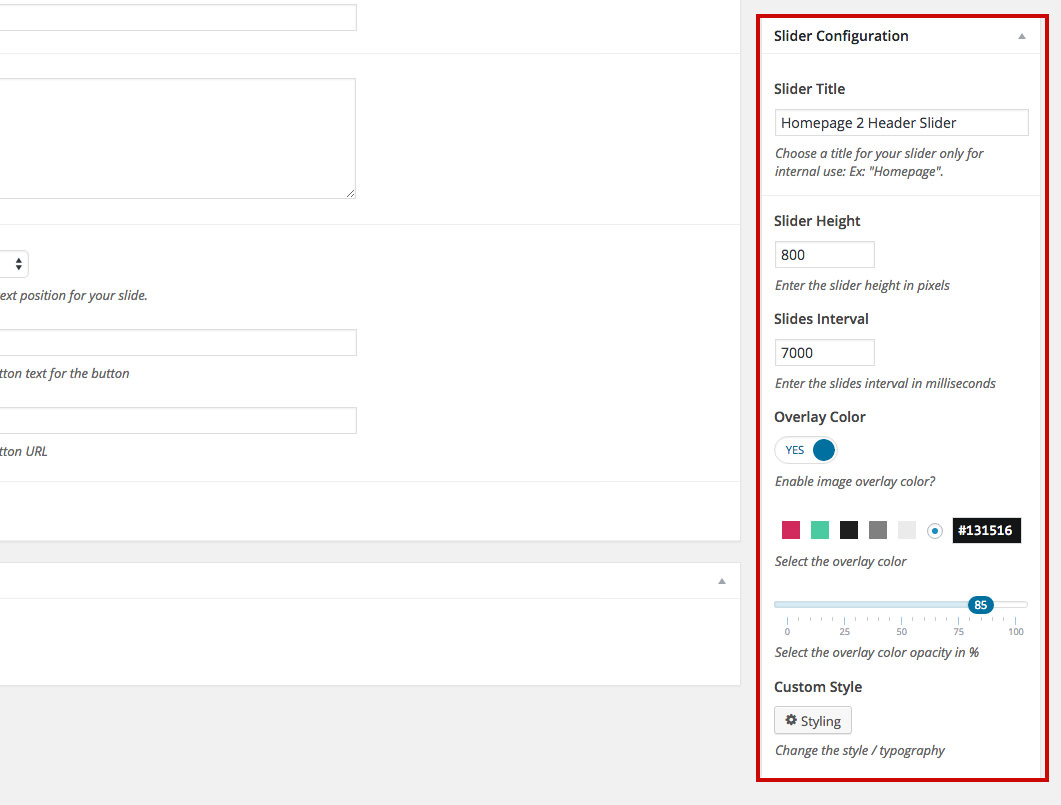The width and height of the screenshot is (1061, 805).
Task: Select the 'Slider Configuration' panel title
Action: [841, 36]
